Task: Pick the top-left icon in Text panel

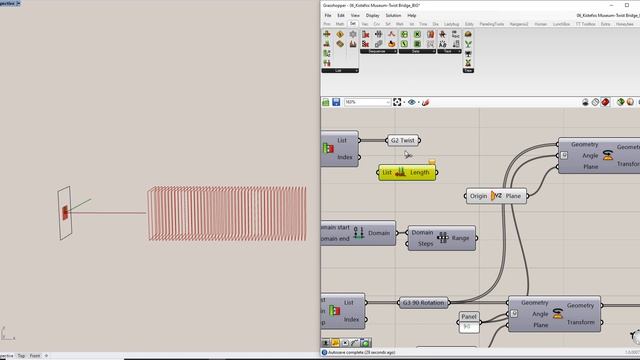Action: tap(443, 34)
